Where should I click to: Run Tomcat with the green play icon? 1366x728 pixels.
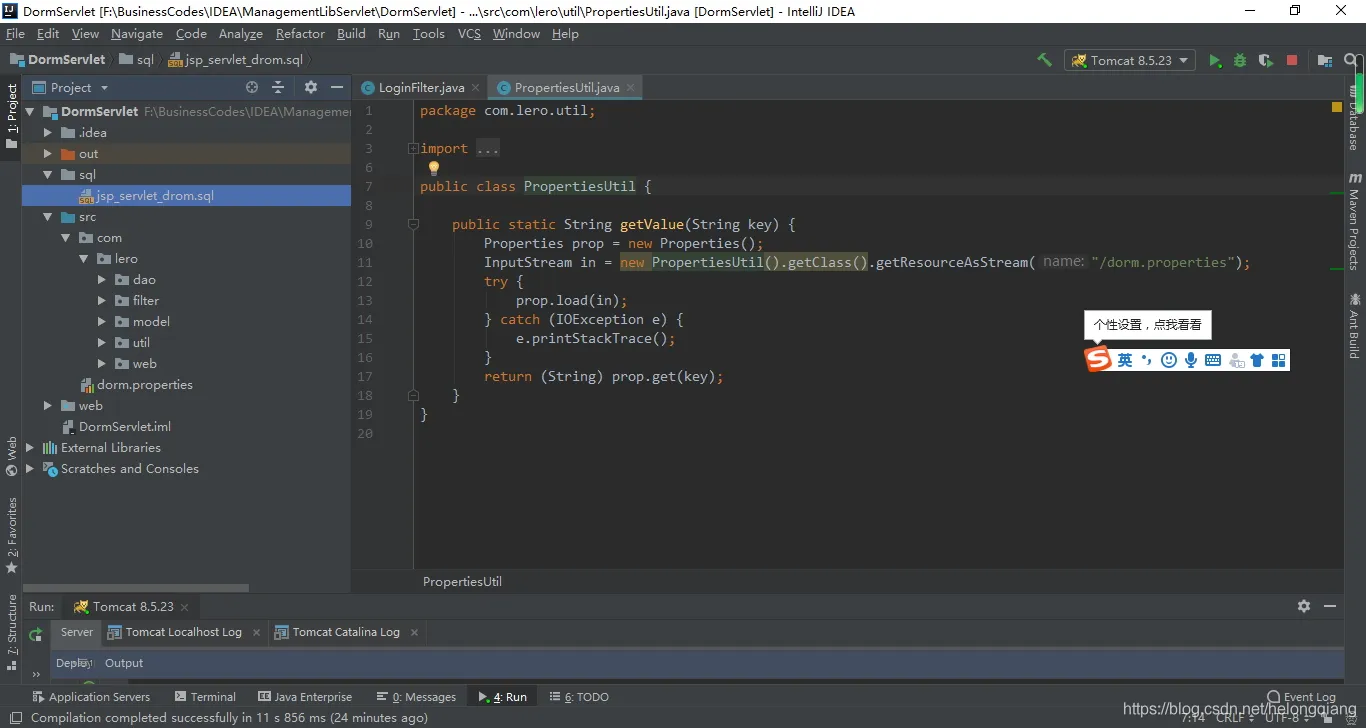(1215, 60)
